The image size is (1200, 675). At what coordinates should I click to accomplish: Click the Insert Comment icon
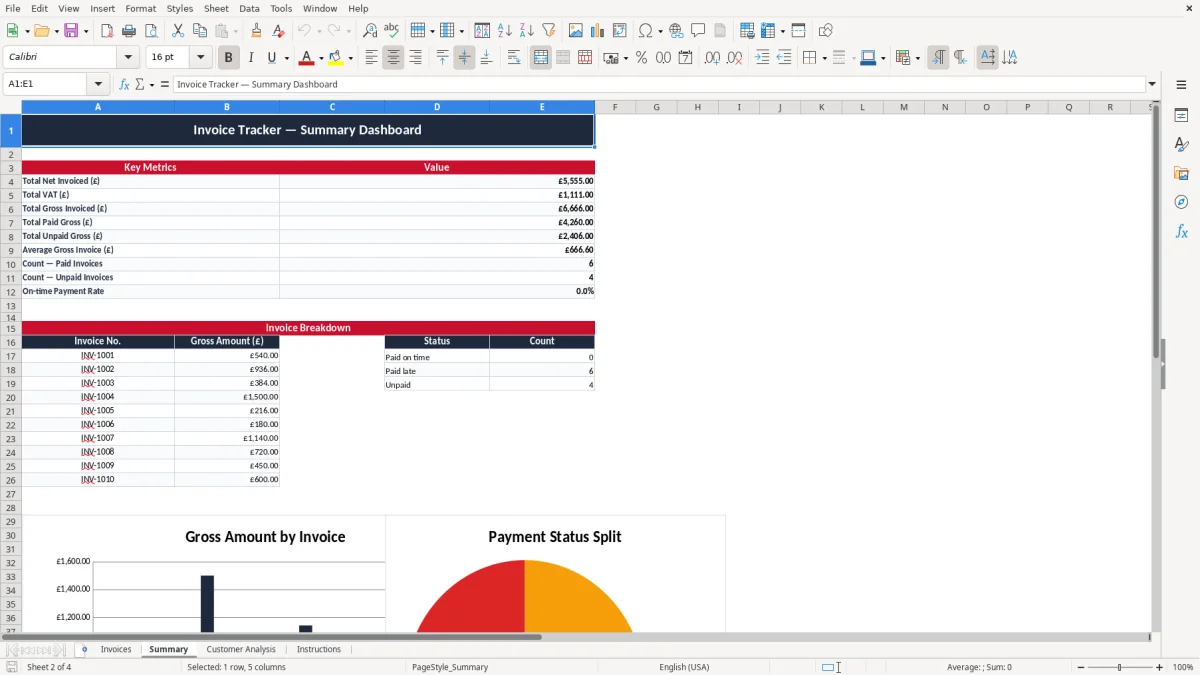(698, 31)
